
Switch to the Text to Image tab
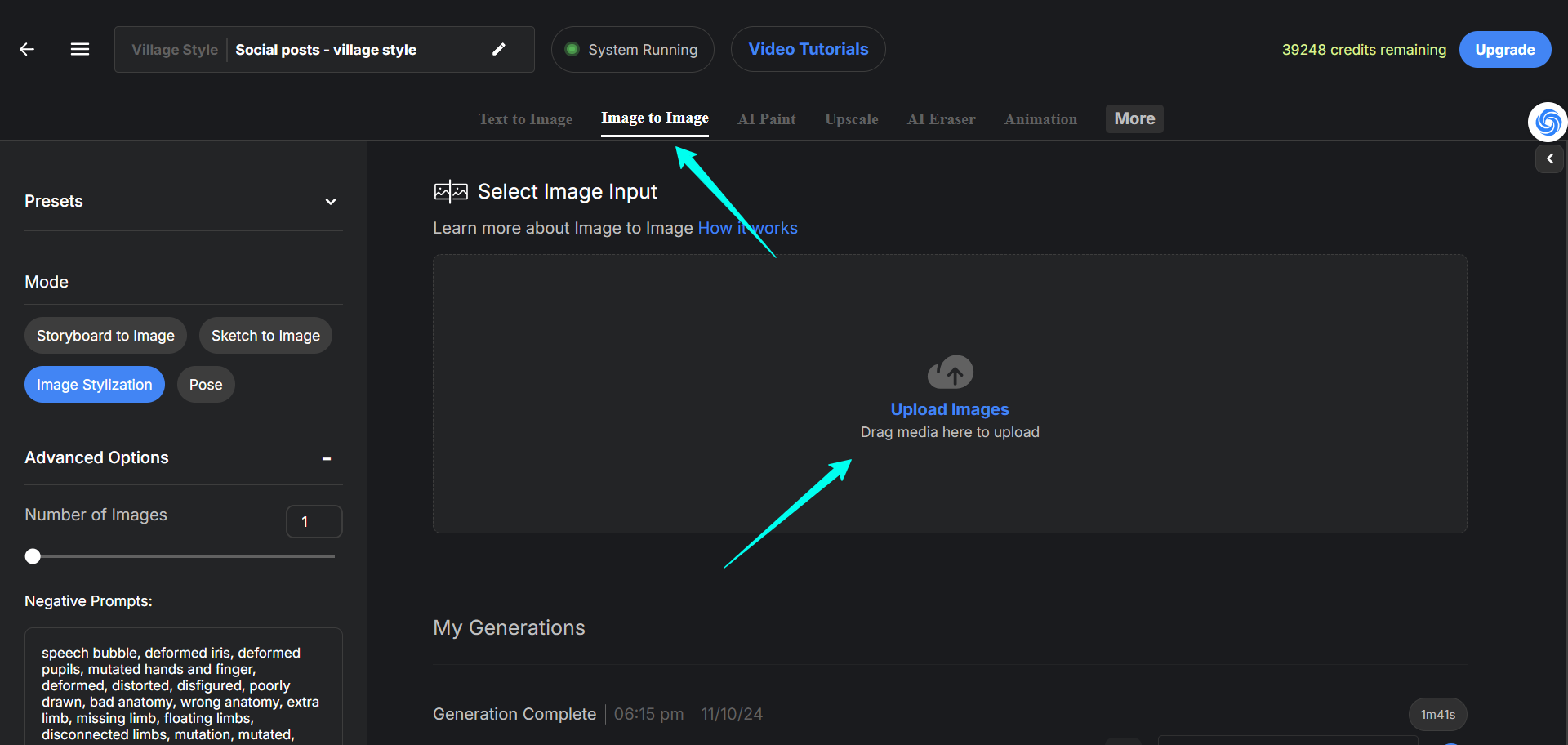pos(525,119)
